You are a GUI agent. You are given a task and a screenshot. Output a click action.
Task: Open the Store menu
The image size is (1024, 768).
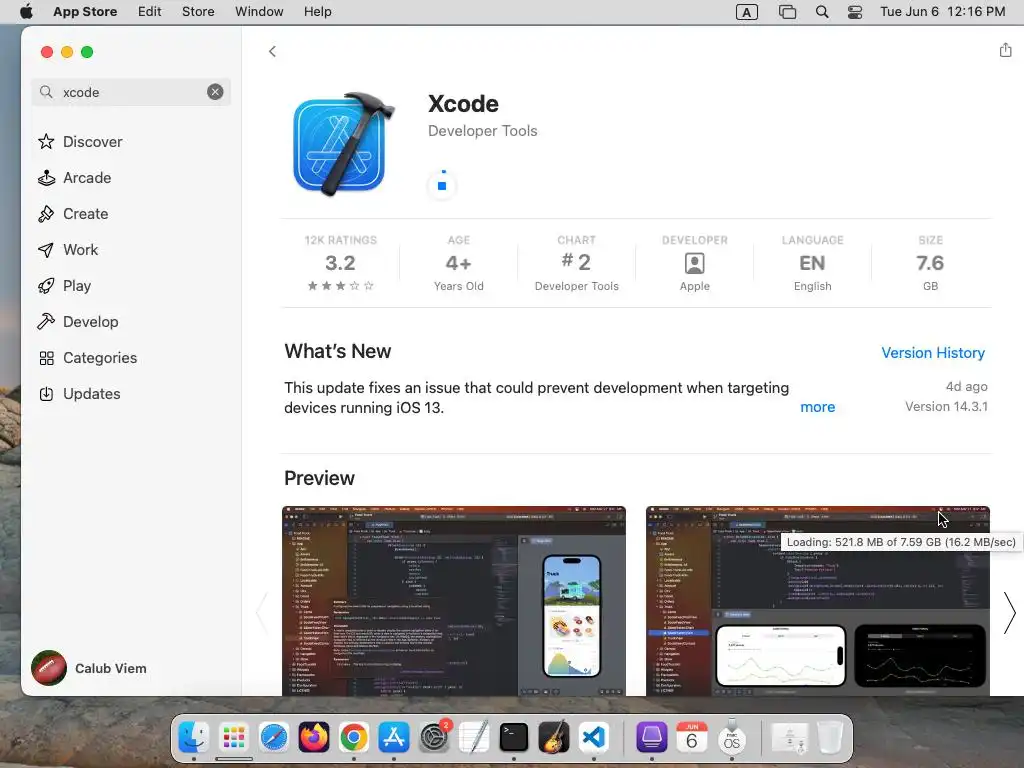(198, 11)
